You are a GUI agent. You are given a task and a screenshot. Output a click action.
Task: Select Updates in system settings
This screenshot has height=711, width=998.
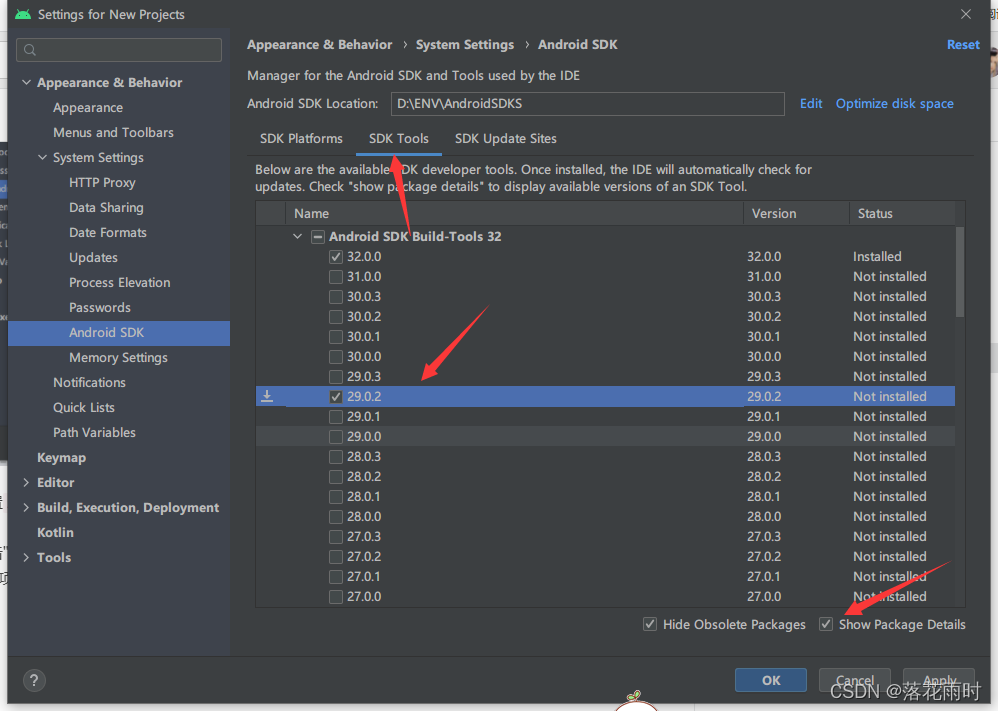93,257
